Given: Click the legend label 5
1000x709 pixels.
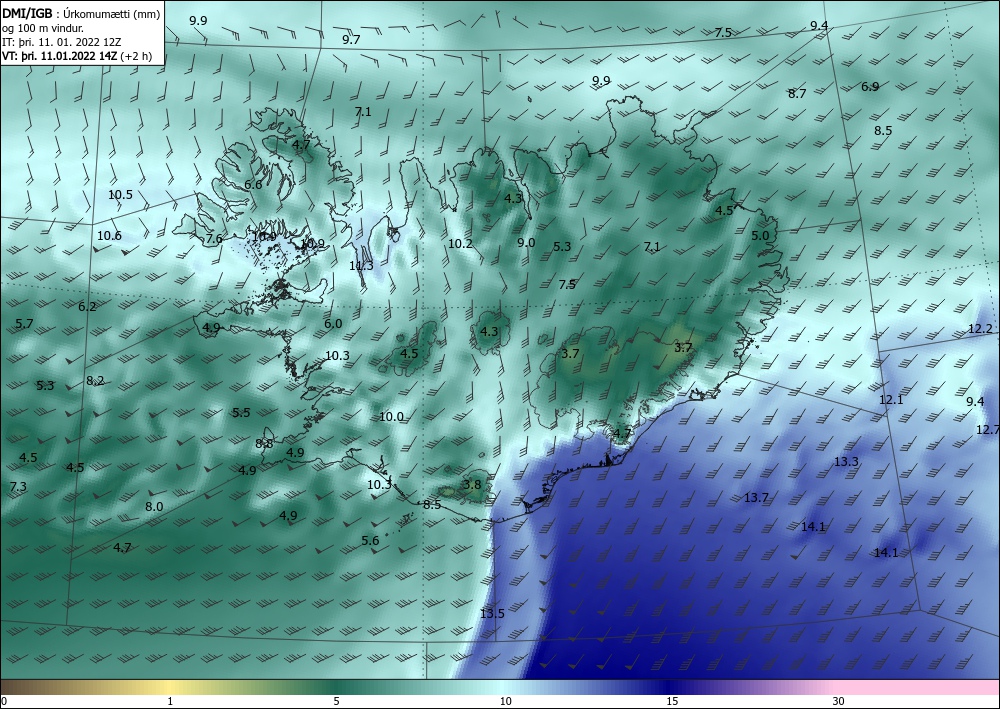Looking at the screenshot, I should [x=336, y=702].
